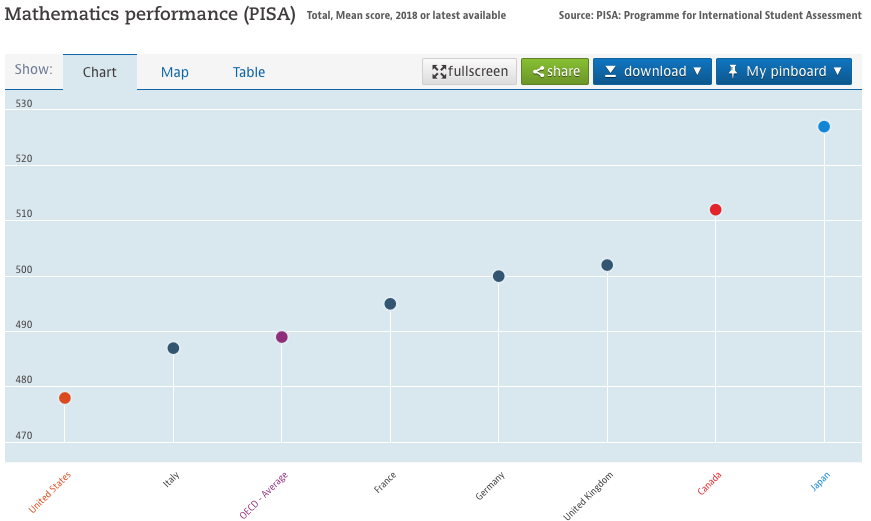Image resolution: width=871 pixels, height=521 pixels.
Task: Click the United Kingdom data point
Action: click(607, 265)
